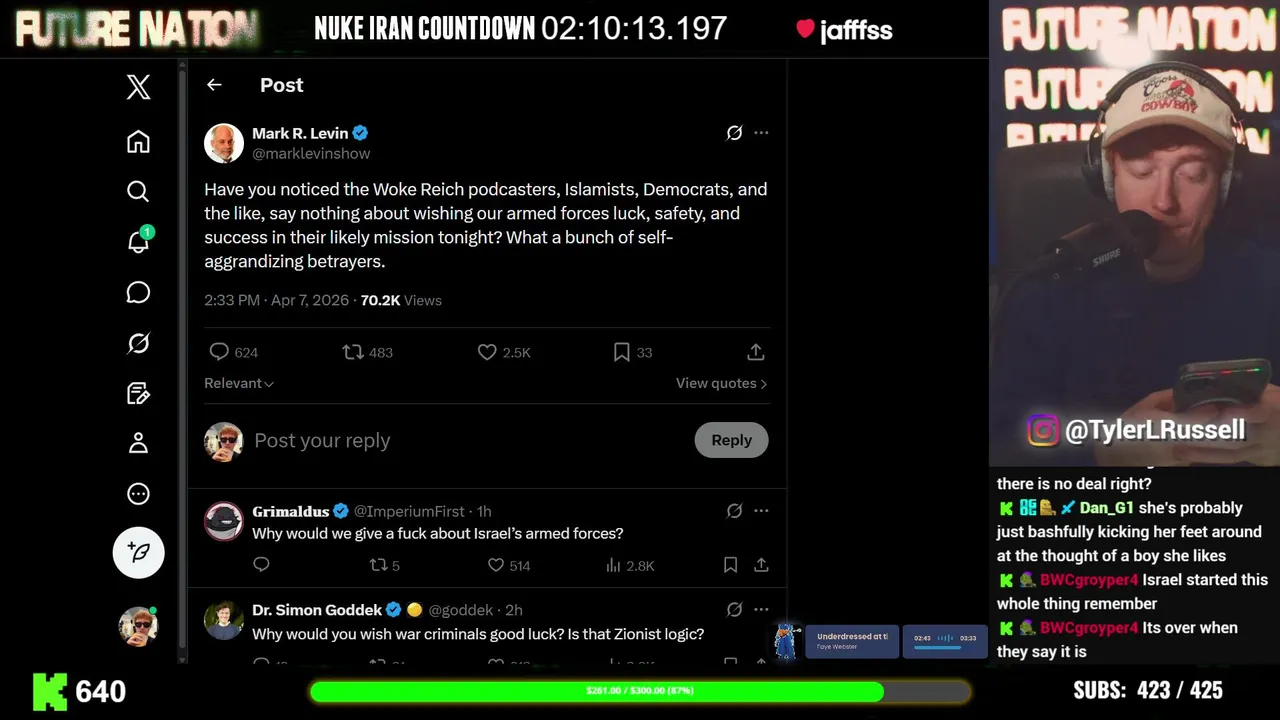Open the Messages chat icon
1280x720 pixels.
138,292
